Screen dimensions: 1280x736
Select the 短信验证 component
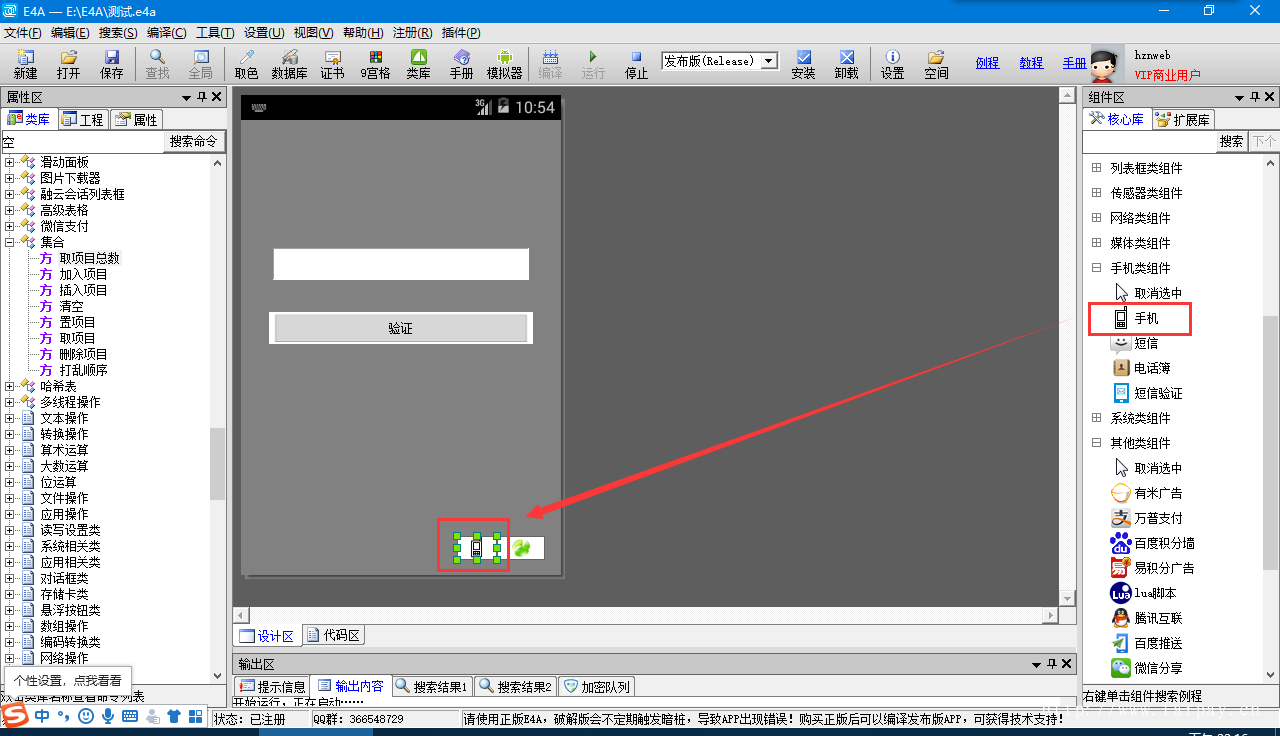1157,393
